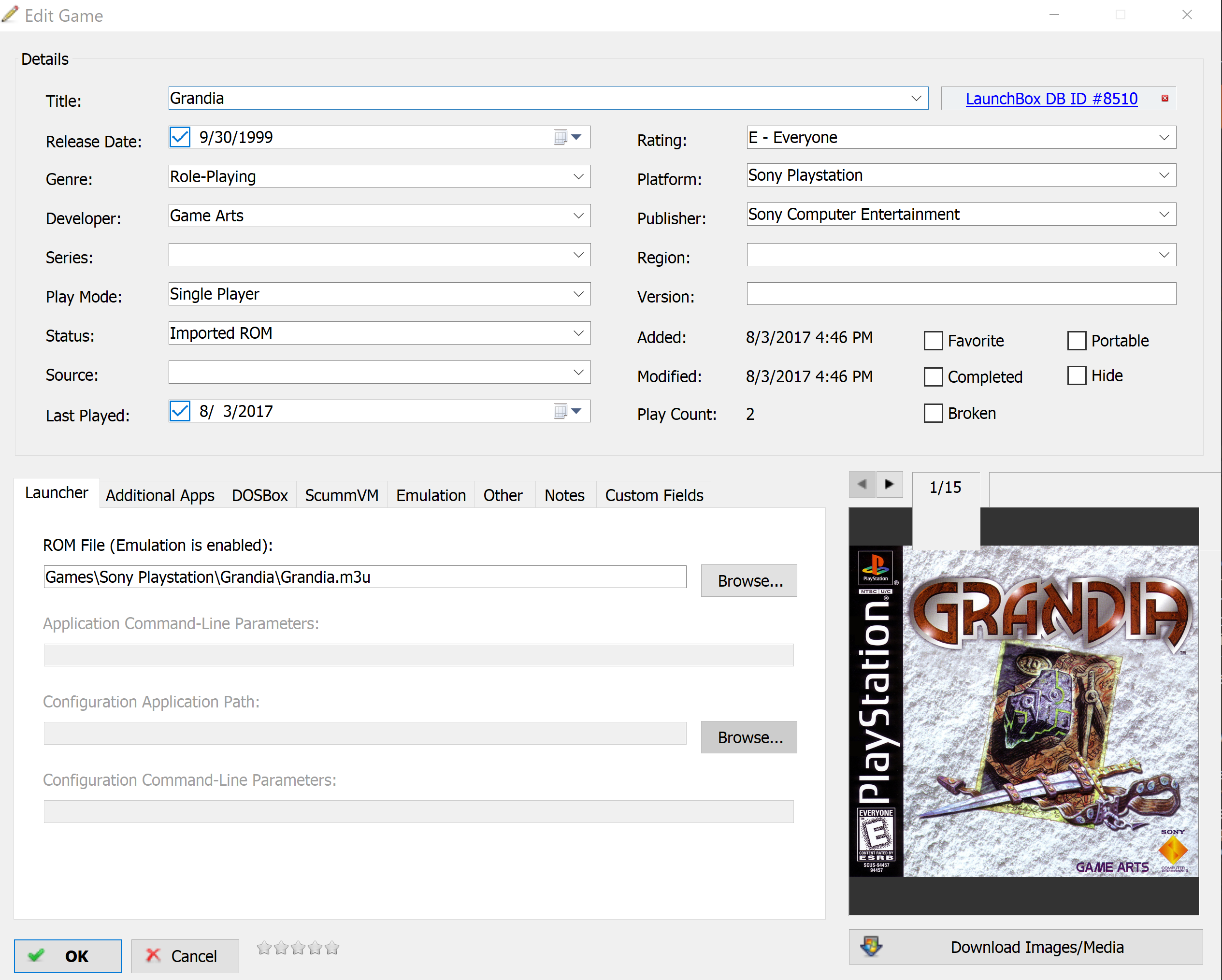
Task: Close the Edit Game window
Action: click(x=1187, y=14)
